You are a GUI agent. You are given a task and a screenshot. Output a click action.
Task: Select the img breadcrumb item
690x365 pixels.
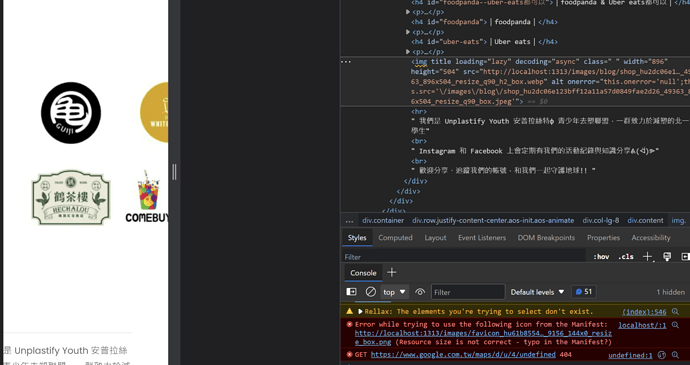679,221
